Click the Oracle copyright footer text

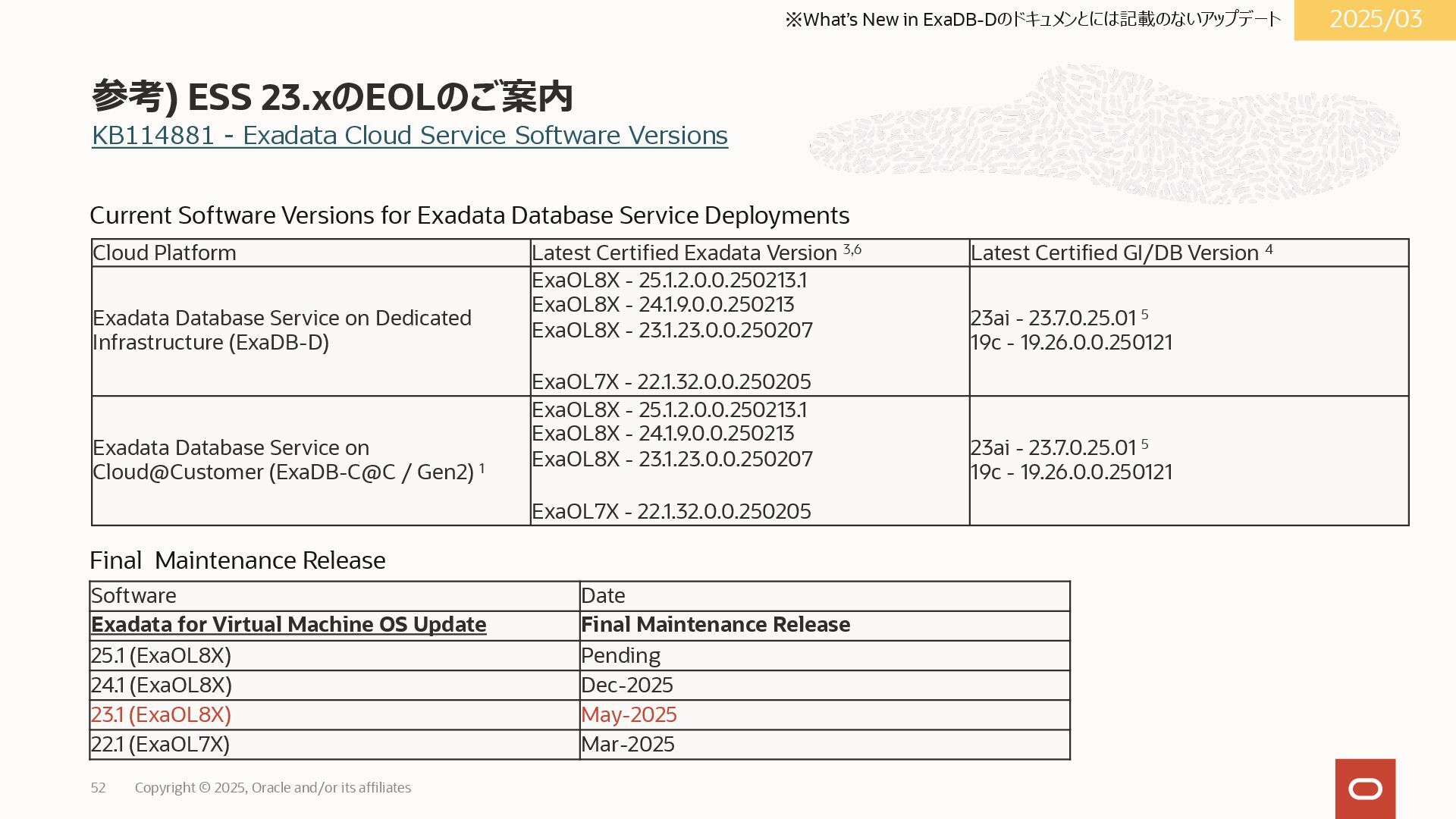pos(273,788)
